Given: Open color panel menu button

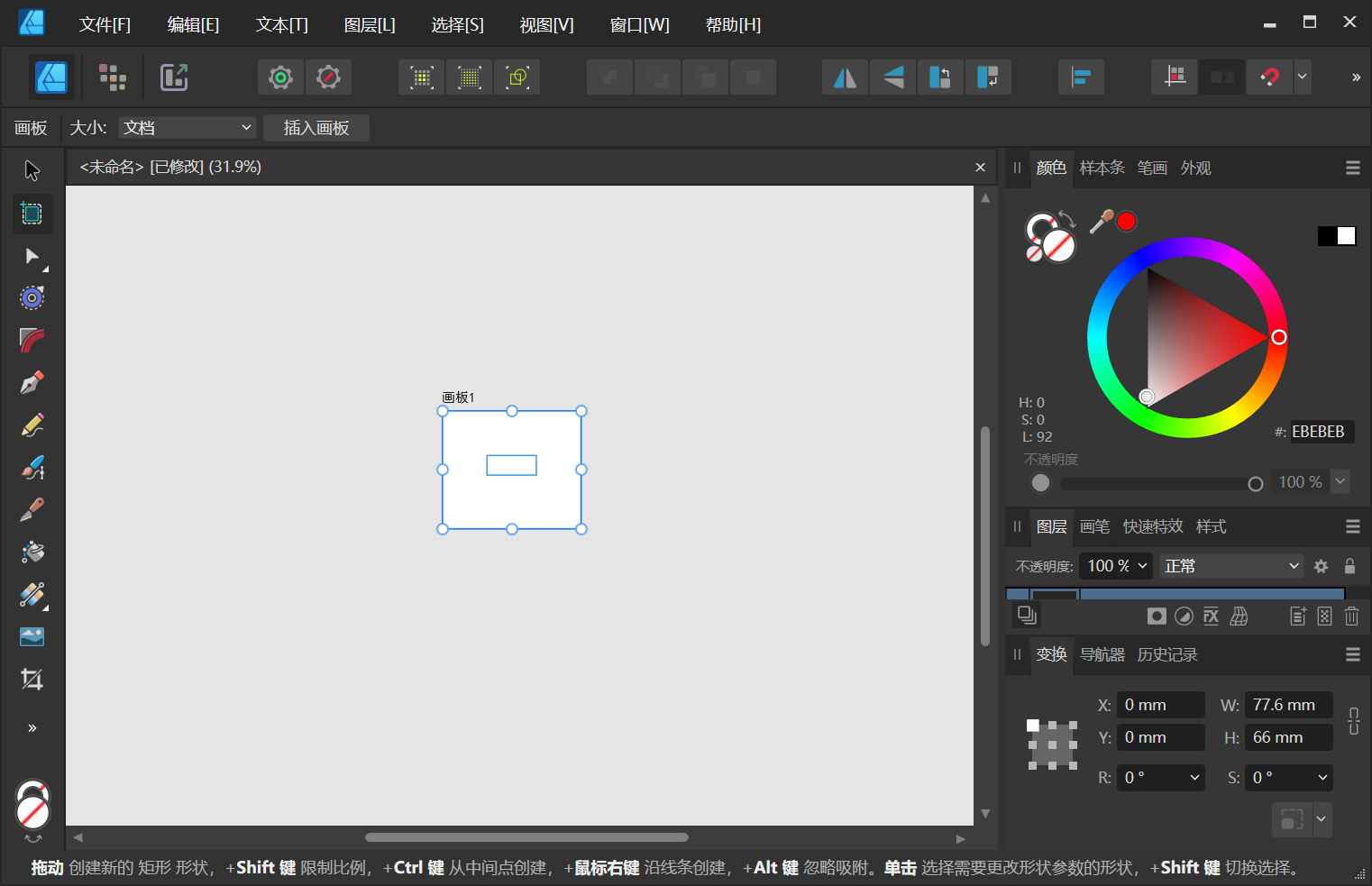Looking at the screenshot, I should tap(1353, 168).
